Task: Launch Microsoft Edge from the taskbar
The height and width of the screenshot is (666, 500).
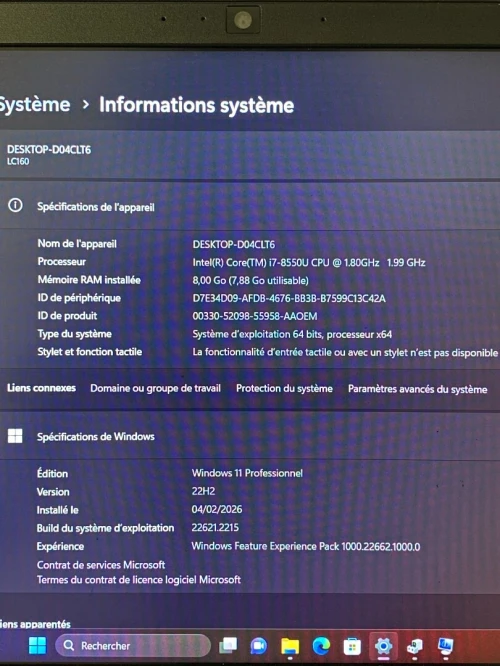Action: click(321, 646)
